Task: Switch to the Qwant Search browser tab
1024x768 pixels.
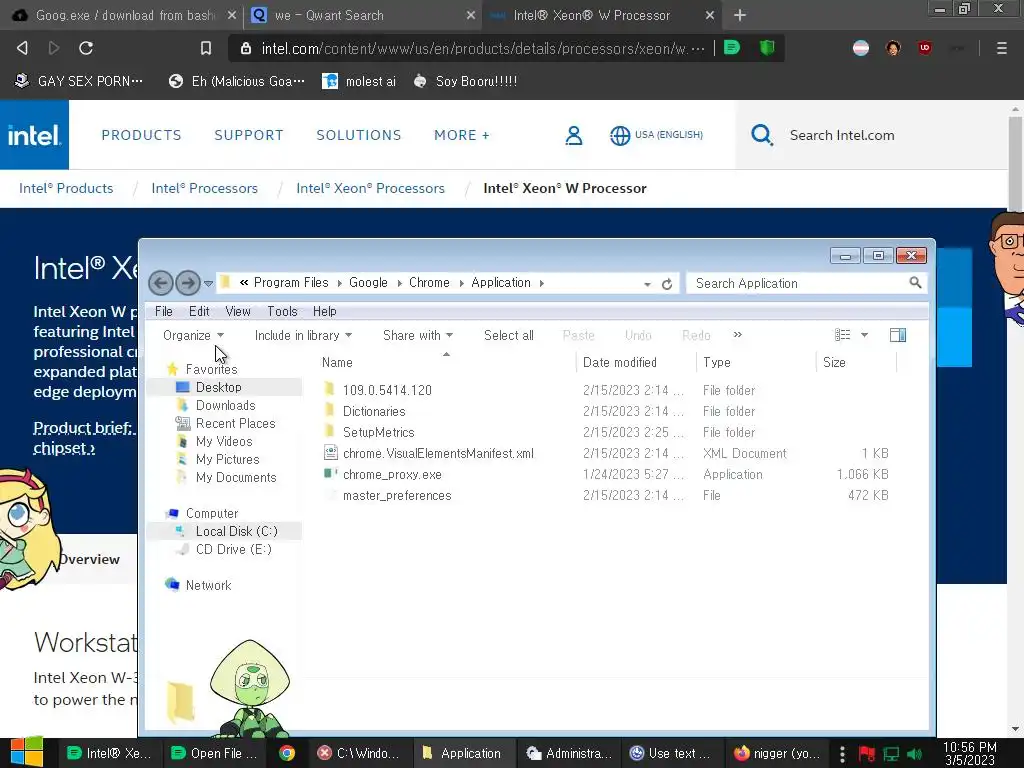Action: click(362, 15)
